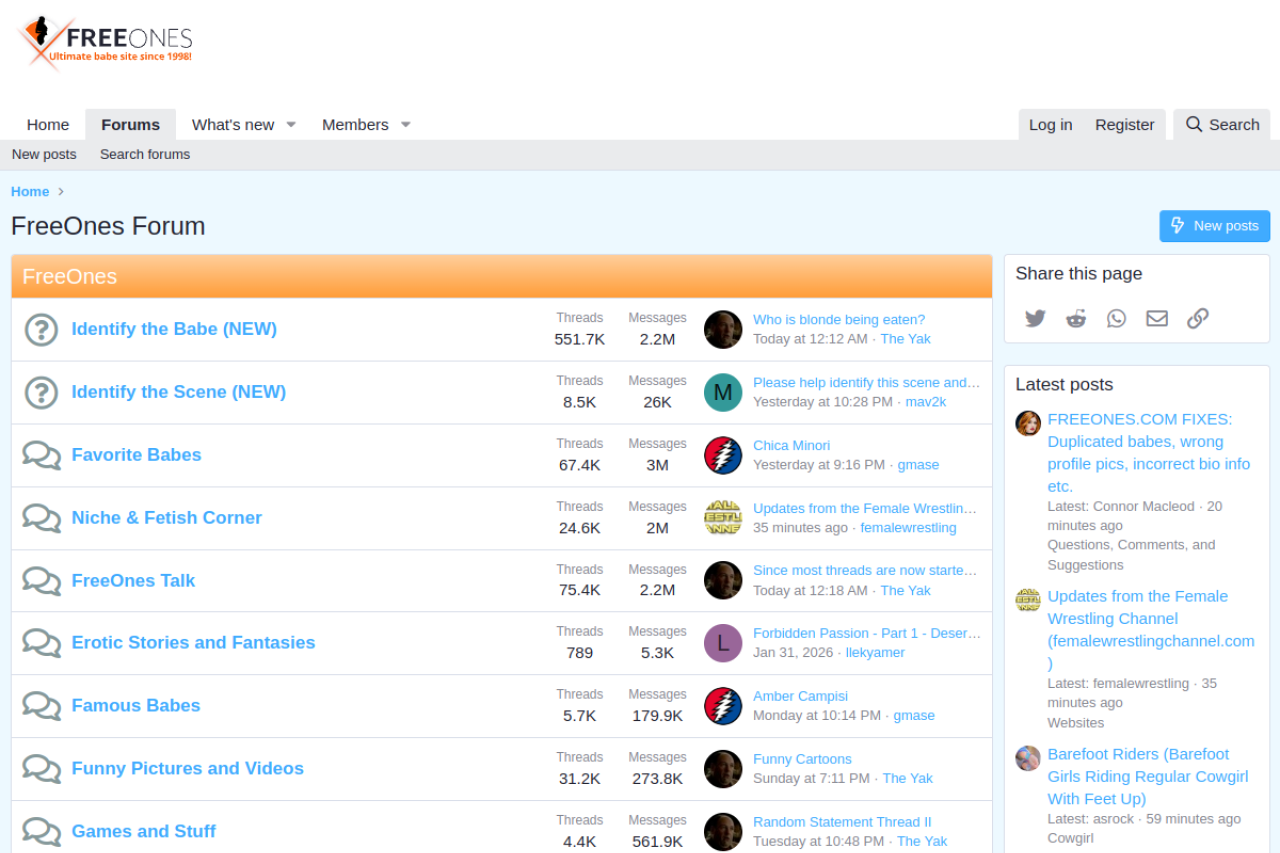
Task: Share the page via WhatsApp
Action: (x=1116, y=318)
